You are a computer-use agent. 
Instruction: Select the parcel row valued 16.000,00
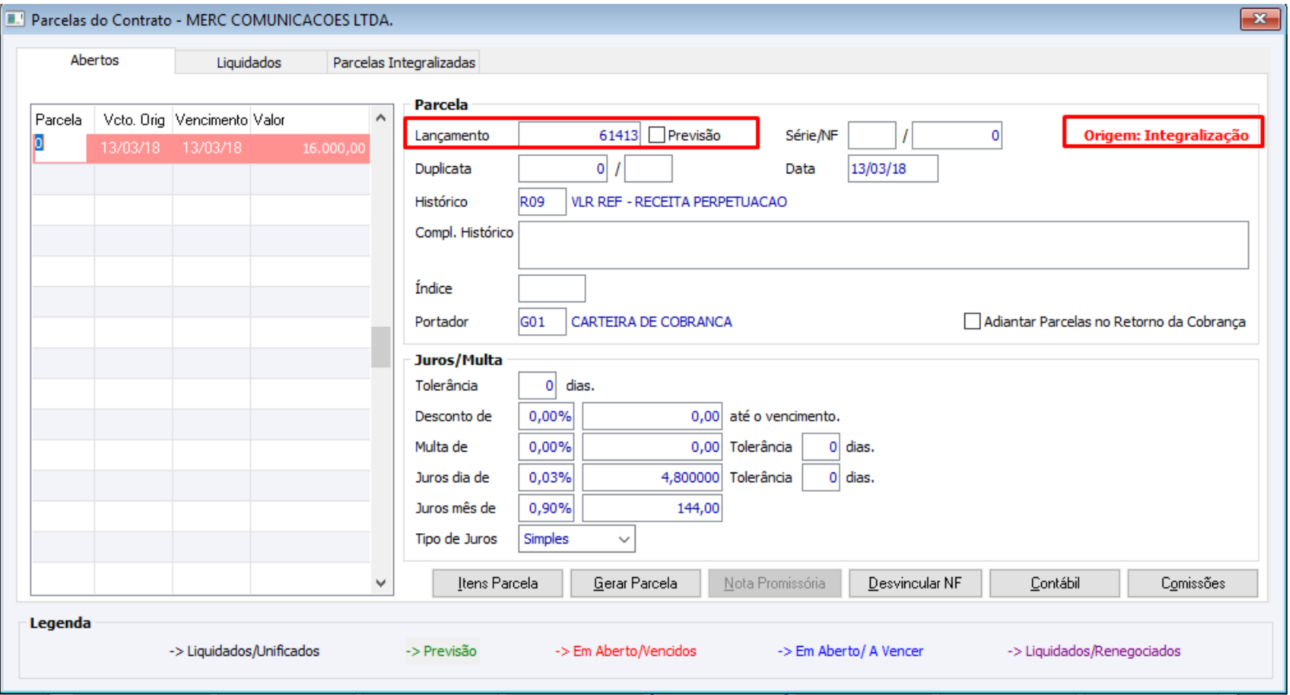click(201, 148)
